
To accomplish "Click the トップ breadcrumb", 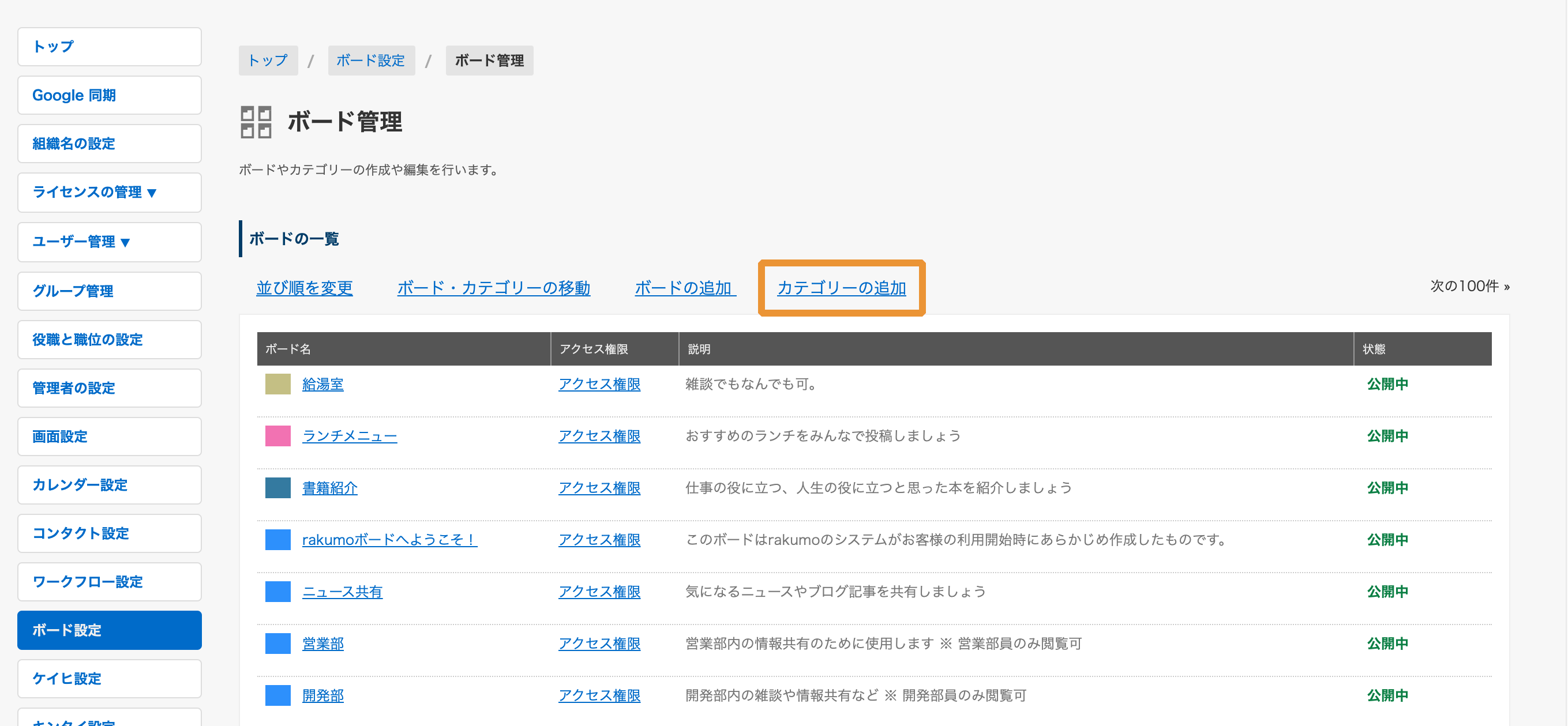I will (268, 60).
